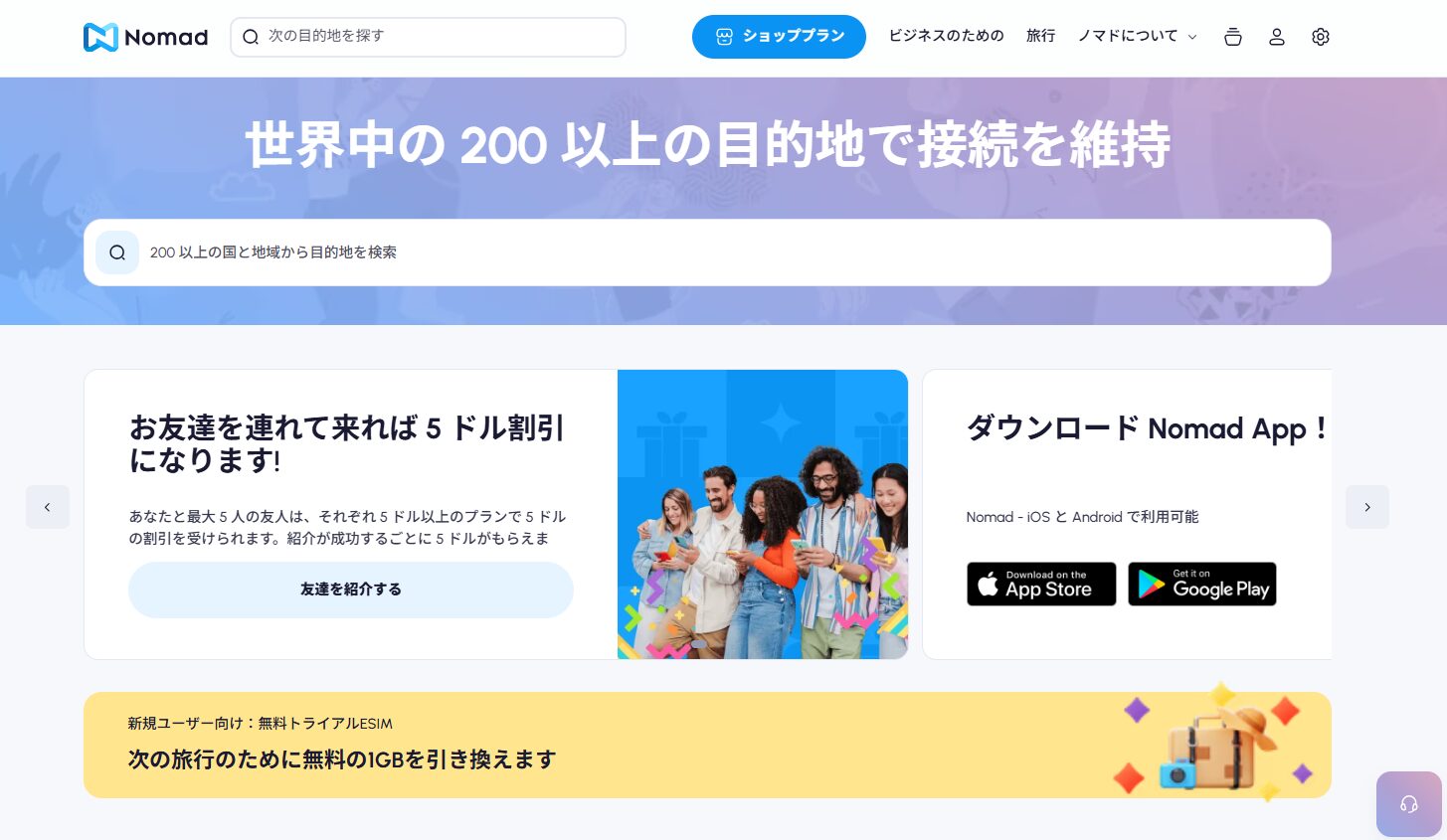Open the headset support chat icon

coord(1409,804)
